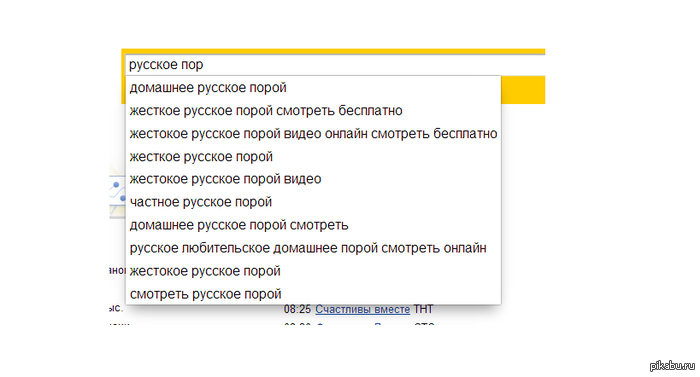Open the "Счастливы вместе" TV listing link
This screenshot has width=700, height=377.
click(x=362, y=309)
